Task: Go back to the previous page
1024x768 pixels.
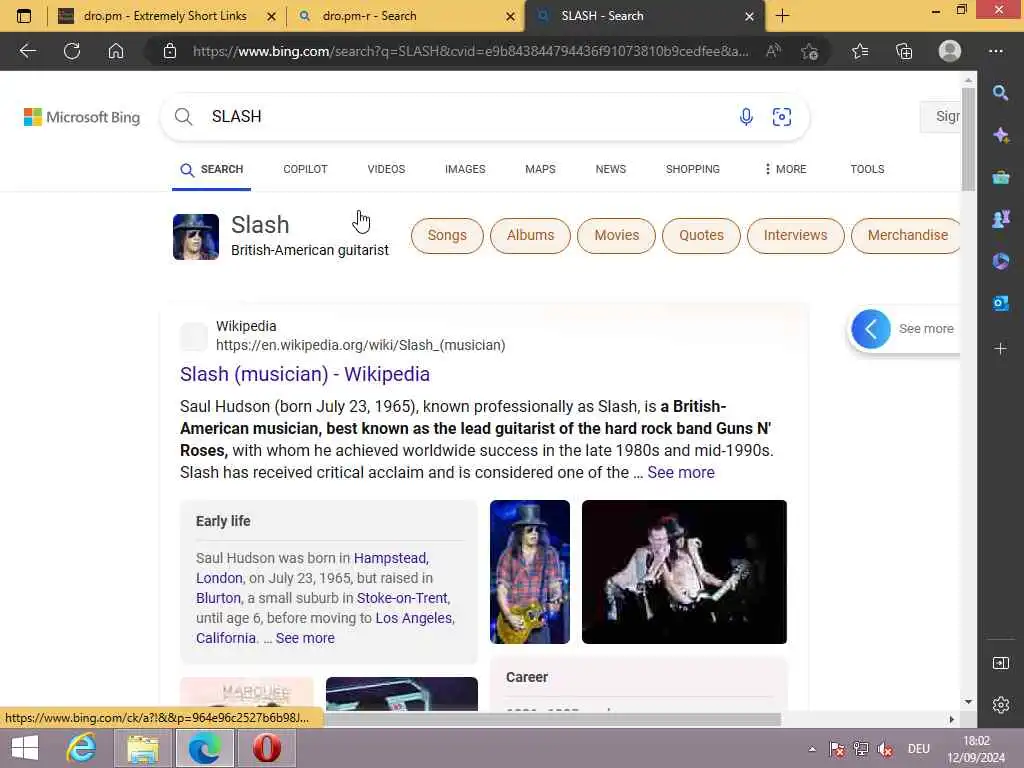Action: click(27, 51)
